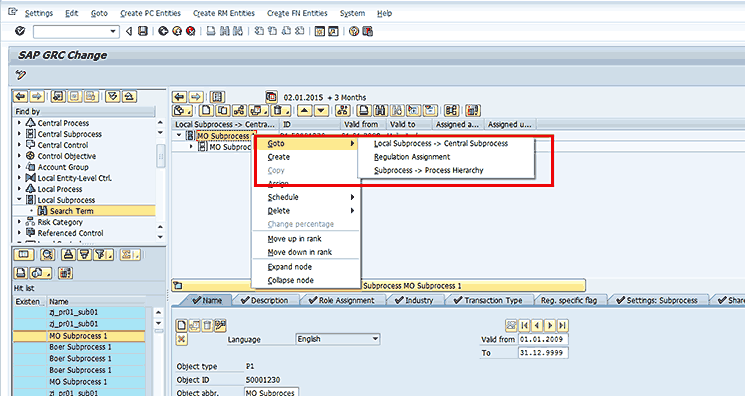Select Search Term under Local Subprocess
The width and height of the screenshot is (745, 396).
coord(71,211)
